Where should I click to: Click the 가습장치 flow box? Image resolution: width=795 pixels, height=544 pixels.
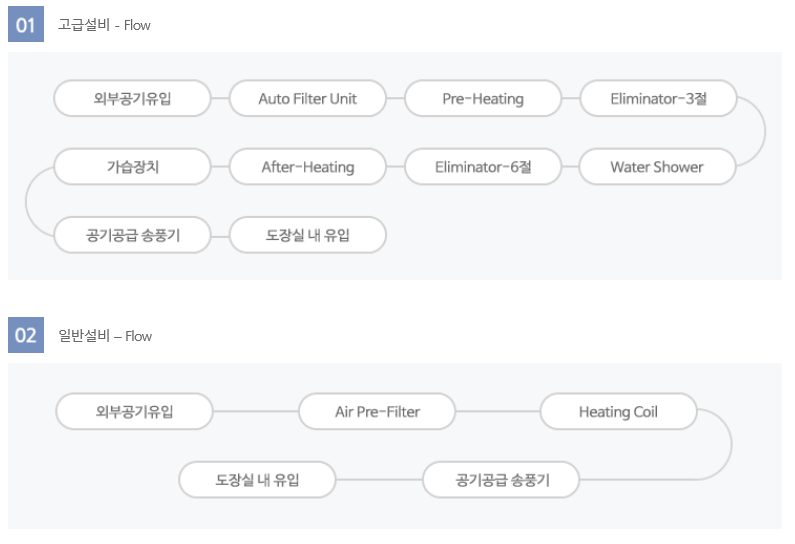[132, 167]
